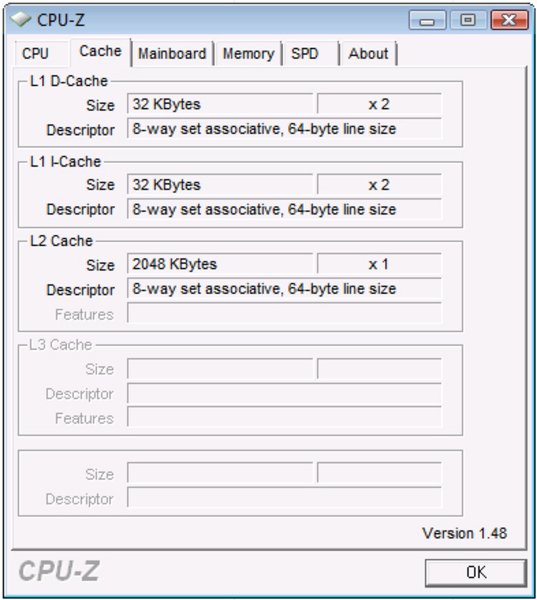The width and height of the screenshot is (537, 600).
Task: Click the L2 Cache Features field
Action: click(x=284, y=314)
